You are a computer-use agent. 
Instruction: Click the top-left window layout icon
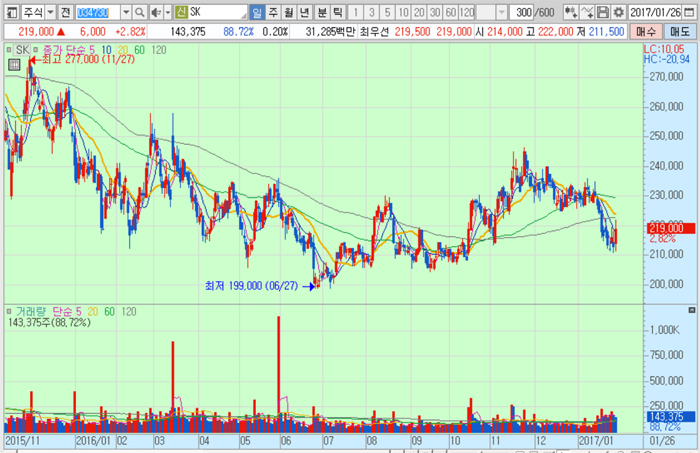10,13
